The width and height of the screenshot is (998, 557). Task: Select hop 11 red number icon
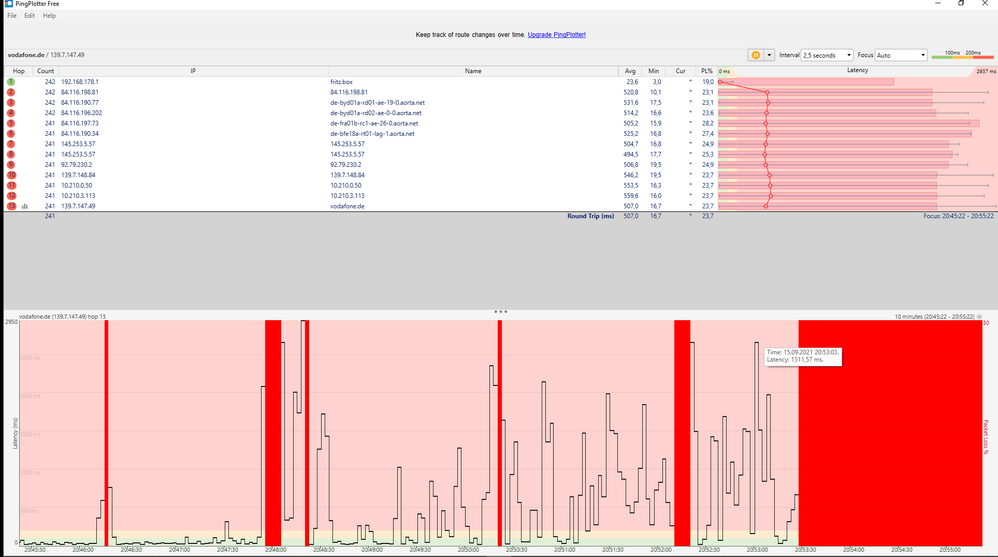11,185
